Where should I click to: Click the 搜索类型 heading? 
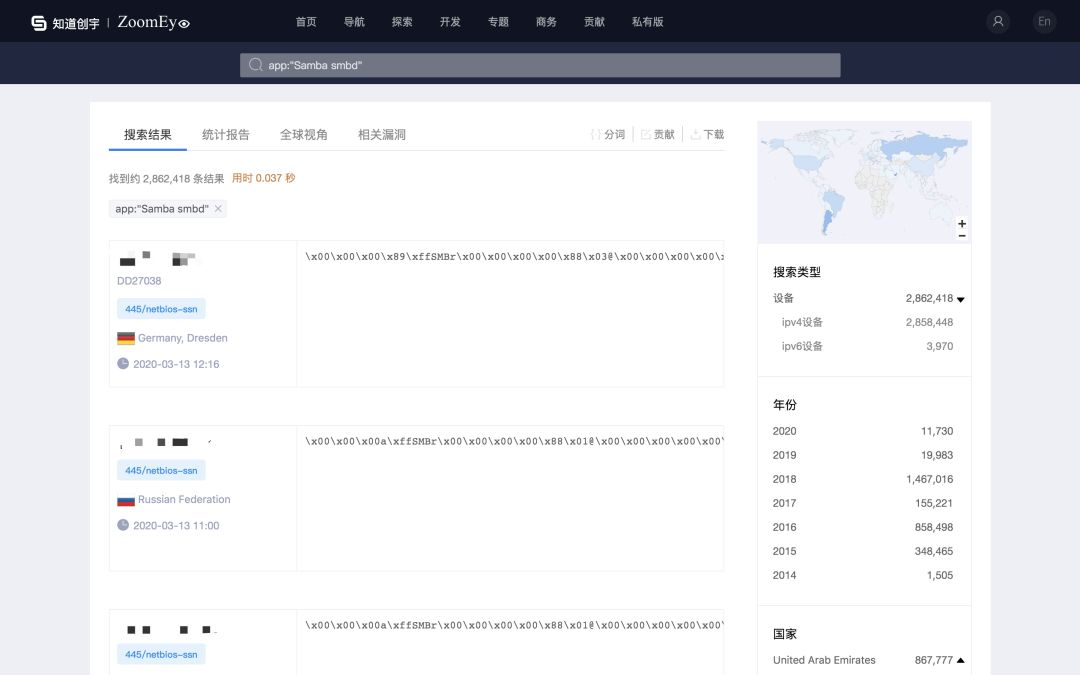[797, 272]
